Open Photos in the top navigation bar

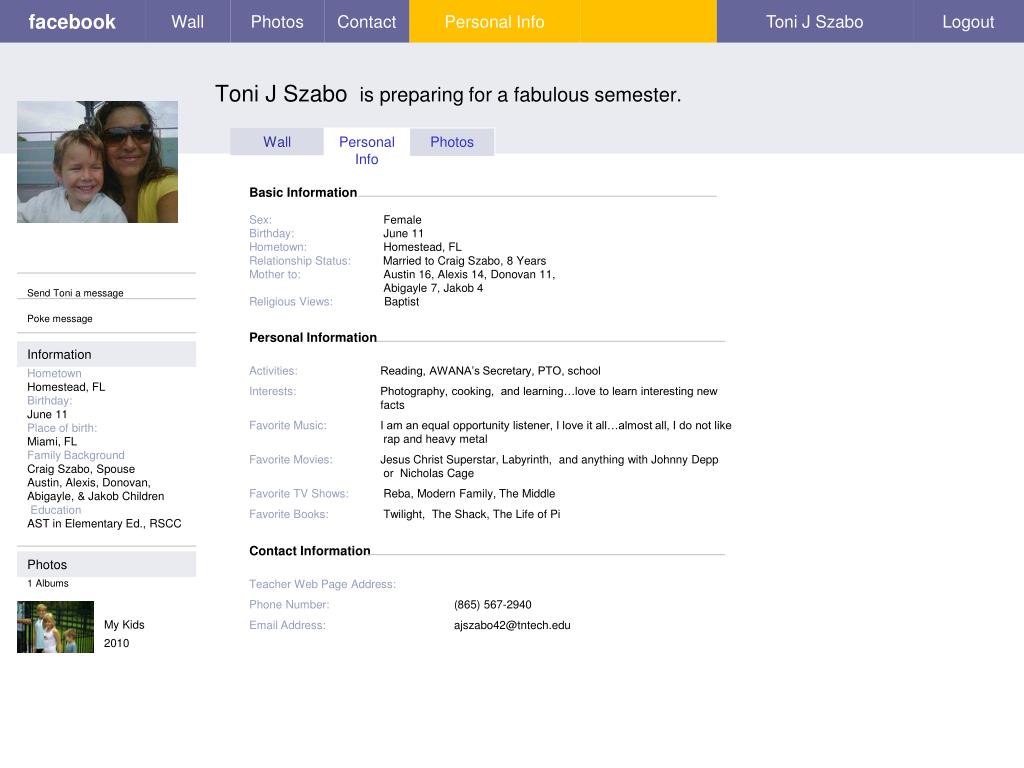pyautogui.click(x=277, y=22)
